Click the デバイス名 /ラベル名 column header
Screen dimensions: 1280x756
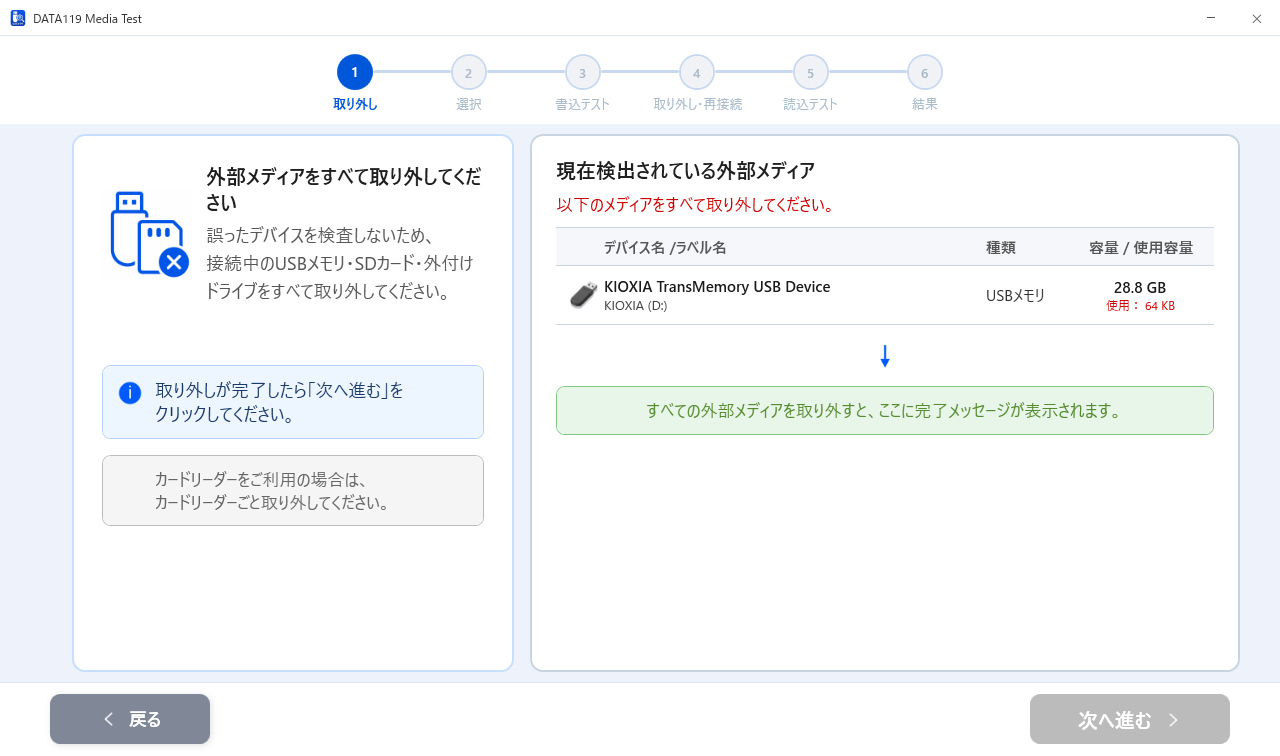(x=665, y=247)
